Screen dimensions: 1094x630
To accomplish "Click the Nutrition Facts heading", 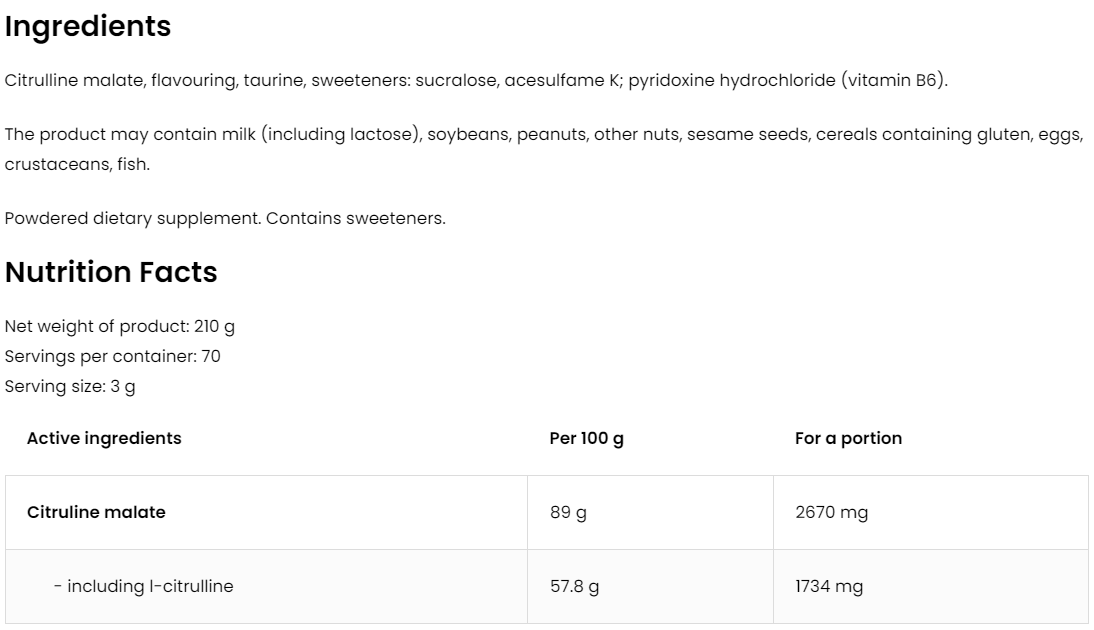I will (111, 272).
